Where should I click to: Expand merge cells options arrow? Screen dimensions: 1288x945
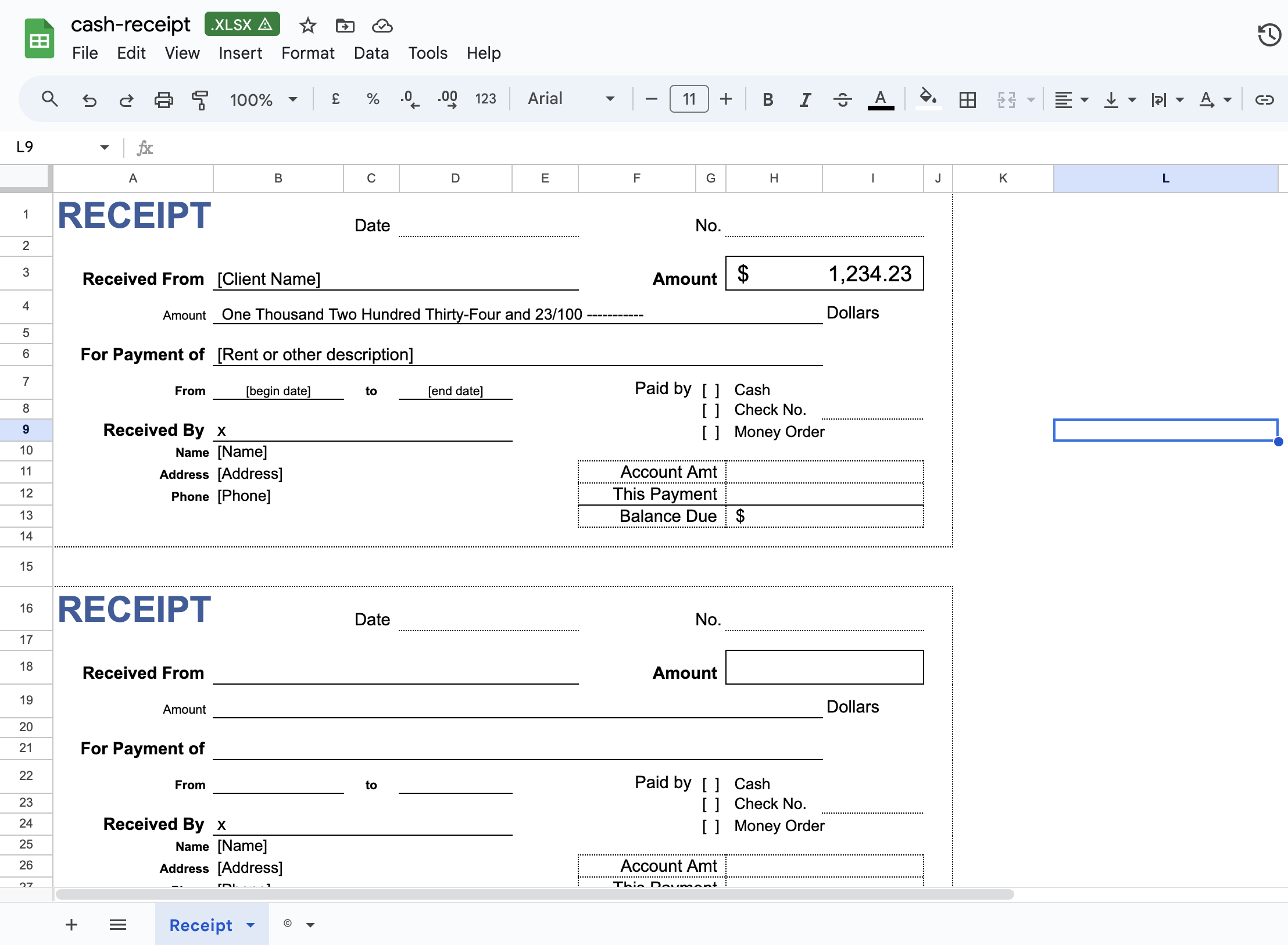pos(1031,100)
